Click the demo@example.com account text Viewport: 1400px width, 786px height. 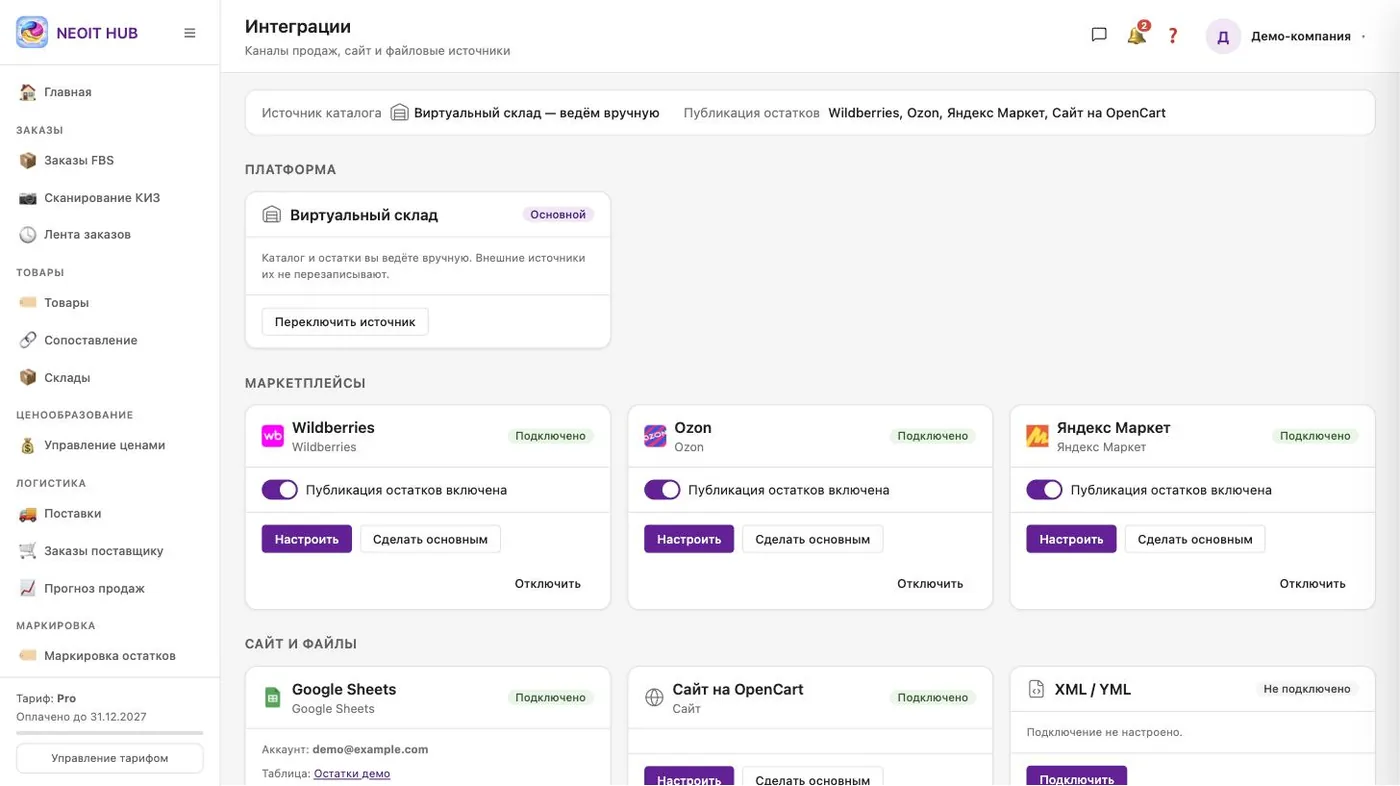pyautogui.click(x=370, y=749)
